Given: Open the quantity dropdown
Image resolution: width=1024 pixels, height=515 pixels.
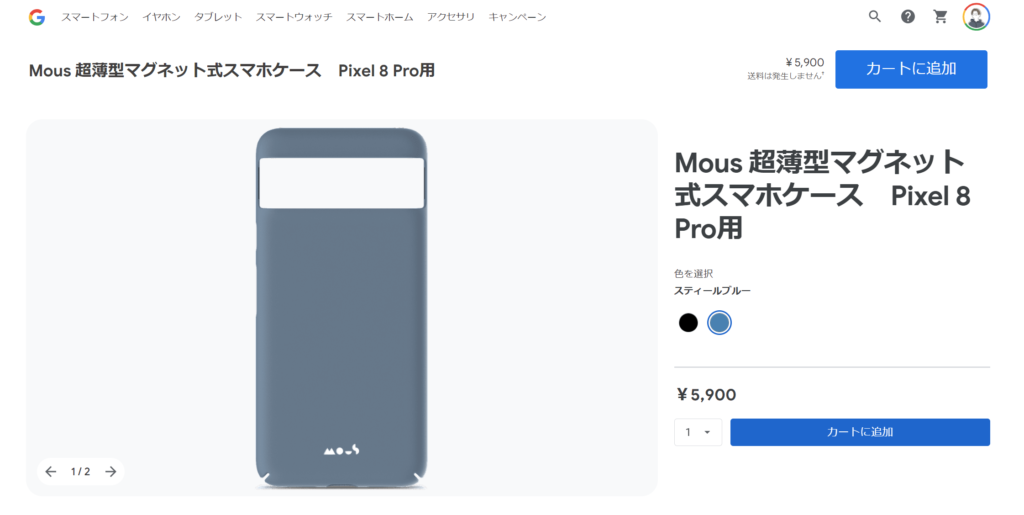Looking at the screenshot, I should (x=698, y=432).
